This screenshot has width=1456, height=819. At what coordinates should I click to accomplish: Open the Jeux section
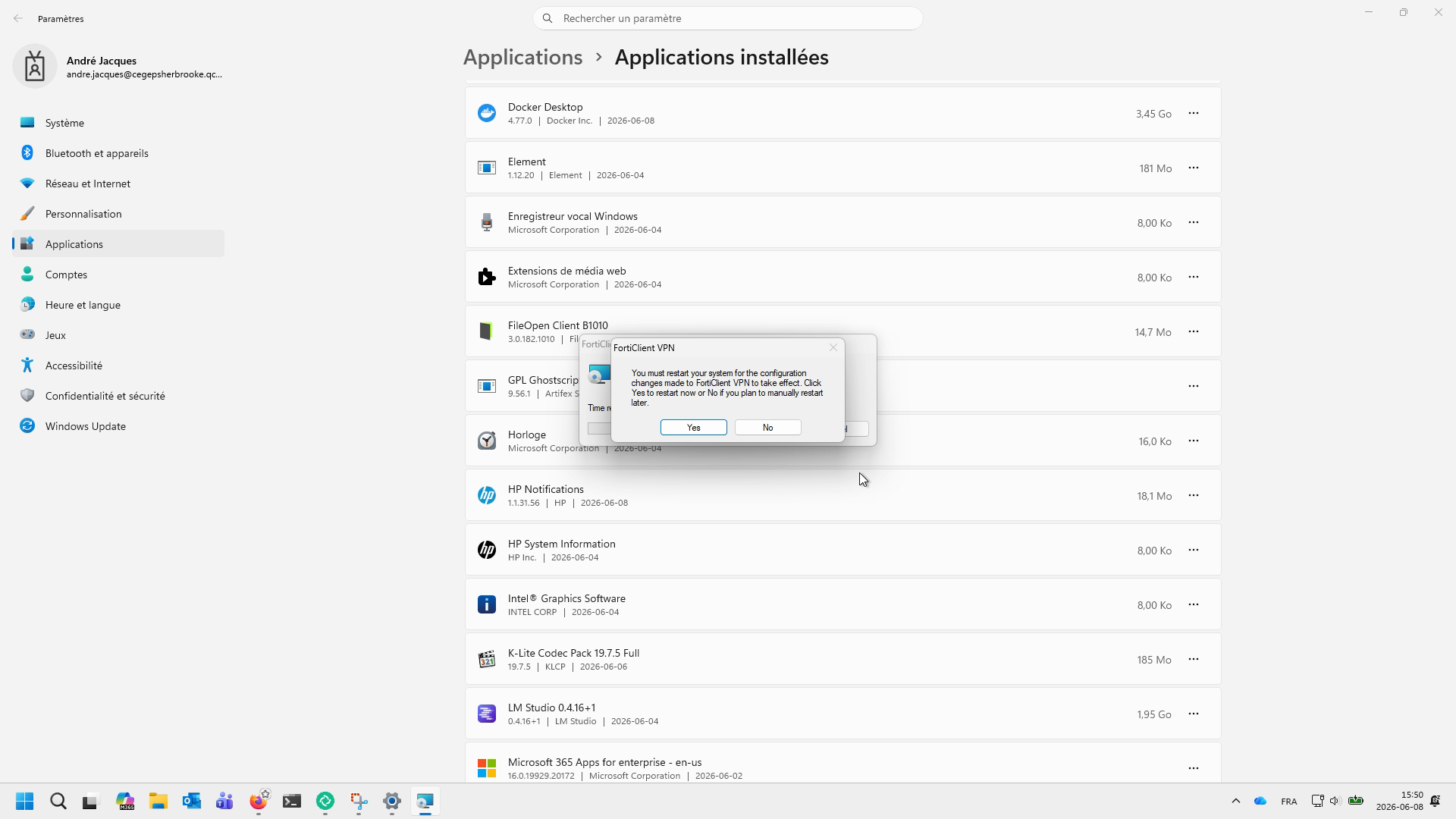(118, 335)
